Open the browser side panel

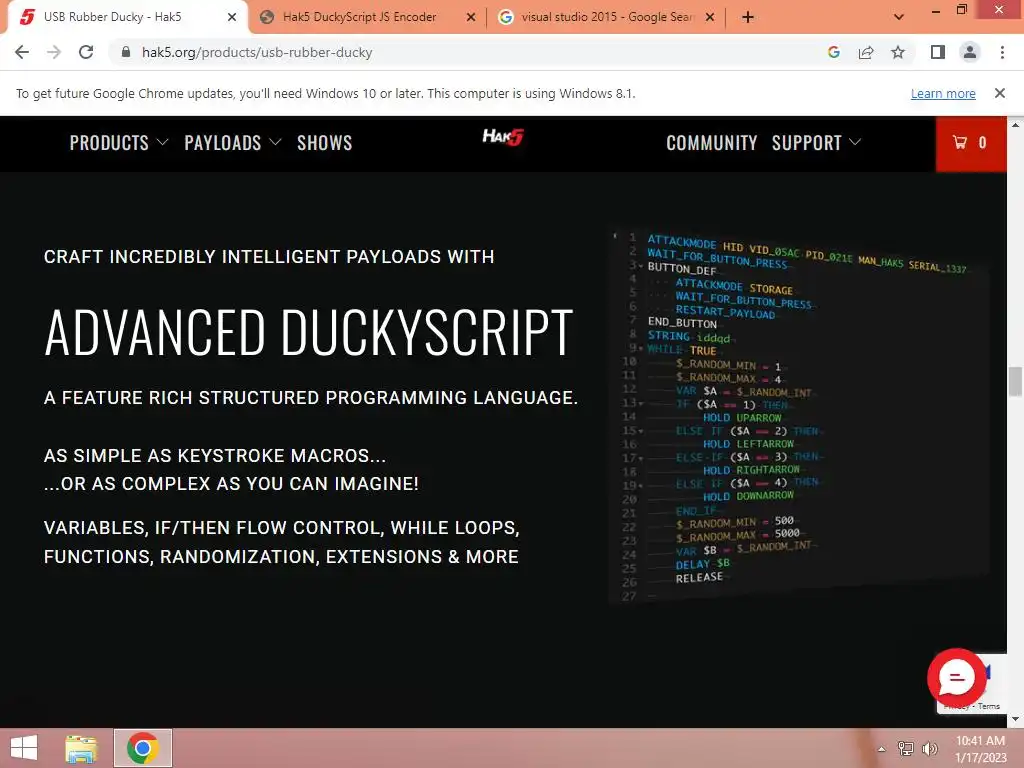(x=938, y=52)
